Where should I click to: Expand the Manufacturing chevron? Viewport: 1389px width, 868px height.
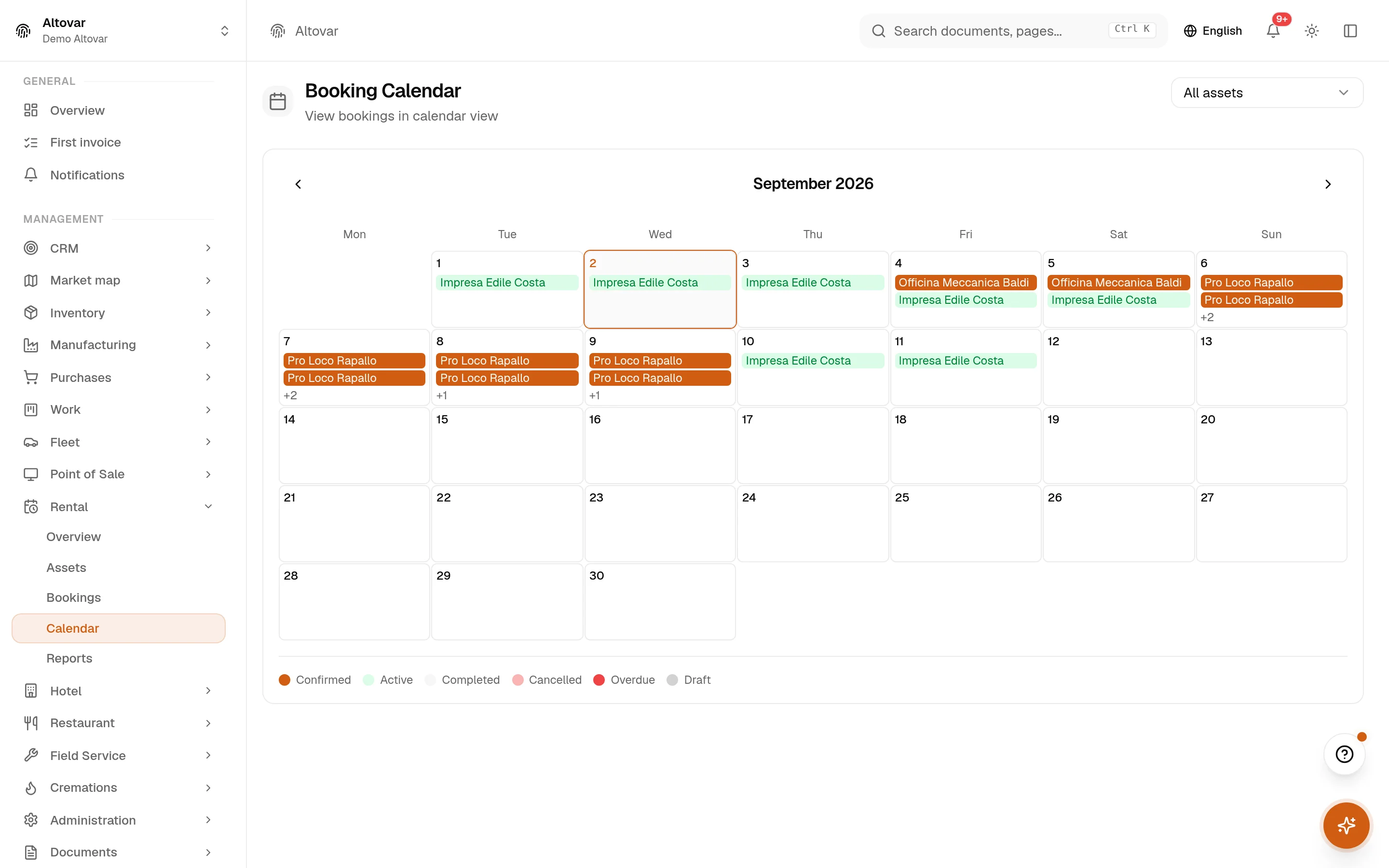[x=208, y=345]
